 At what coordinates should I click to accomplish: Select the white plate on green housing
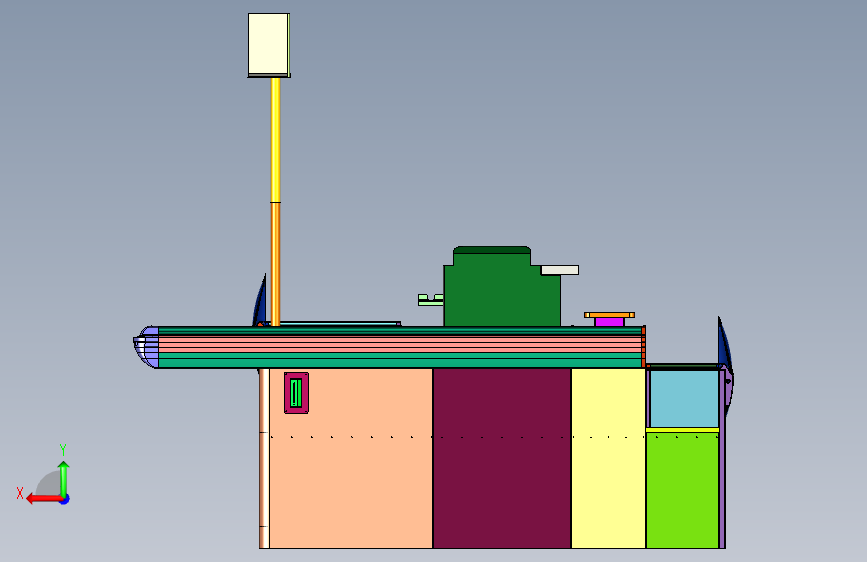[560, 270]
